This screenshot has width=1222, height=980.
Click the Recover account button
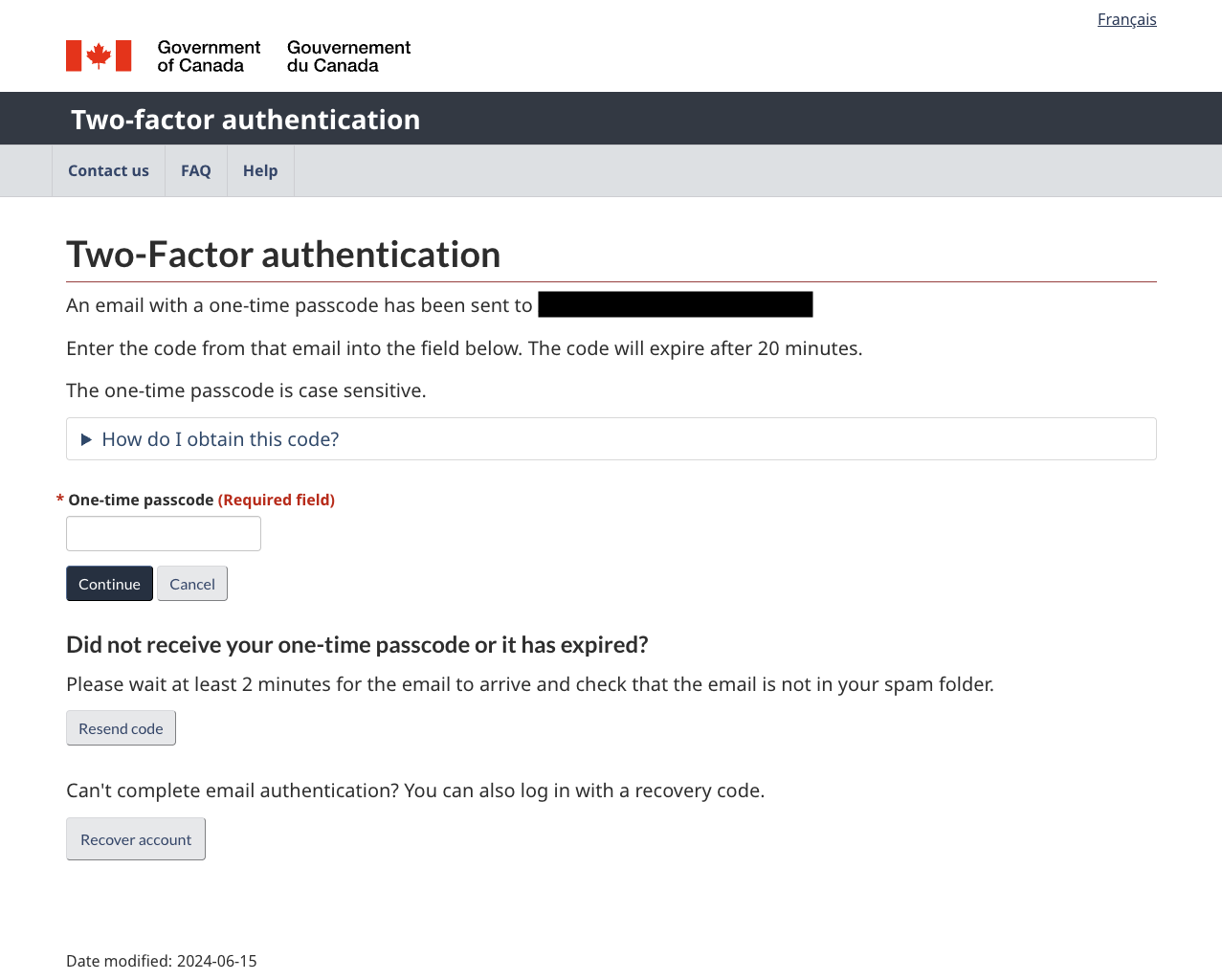(x=136, y=839)
